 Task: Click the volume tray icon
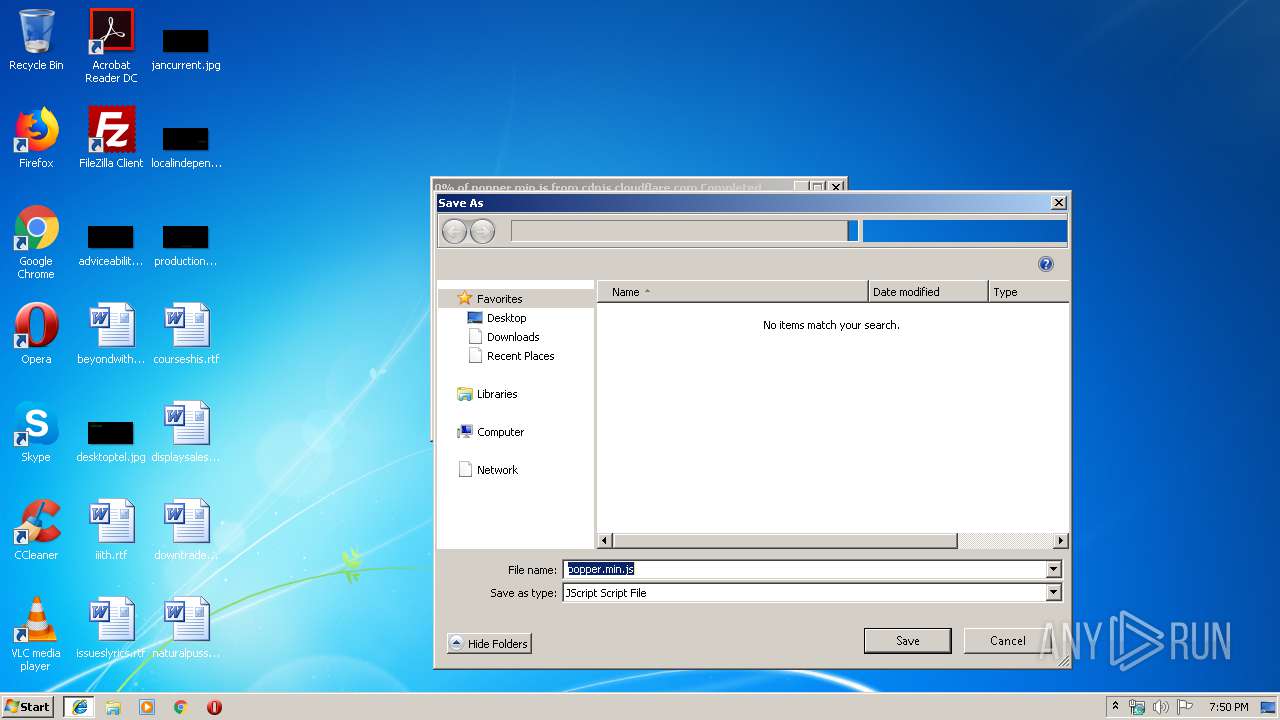click(1161, 707)
